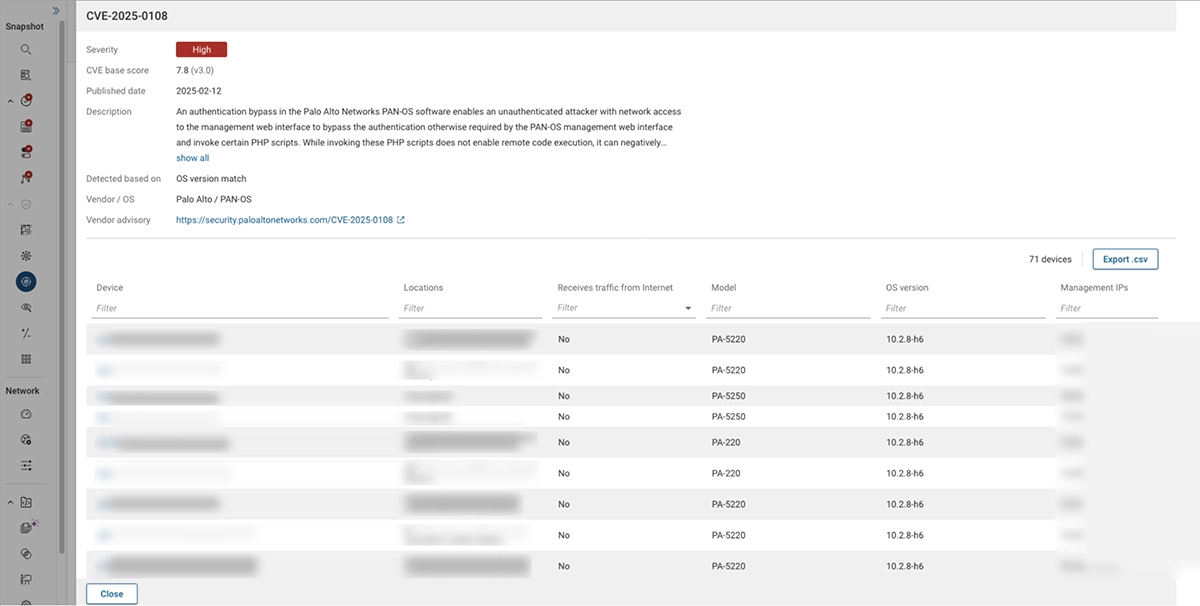Open the snowflake-style icon in sidebar
Screen dimensions: 1200x606
26,255
